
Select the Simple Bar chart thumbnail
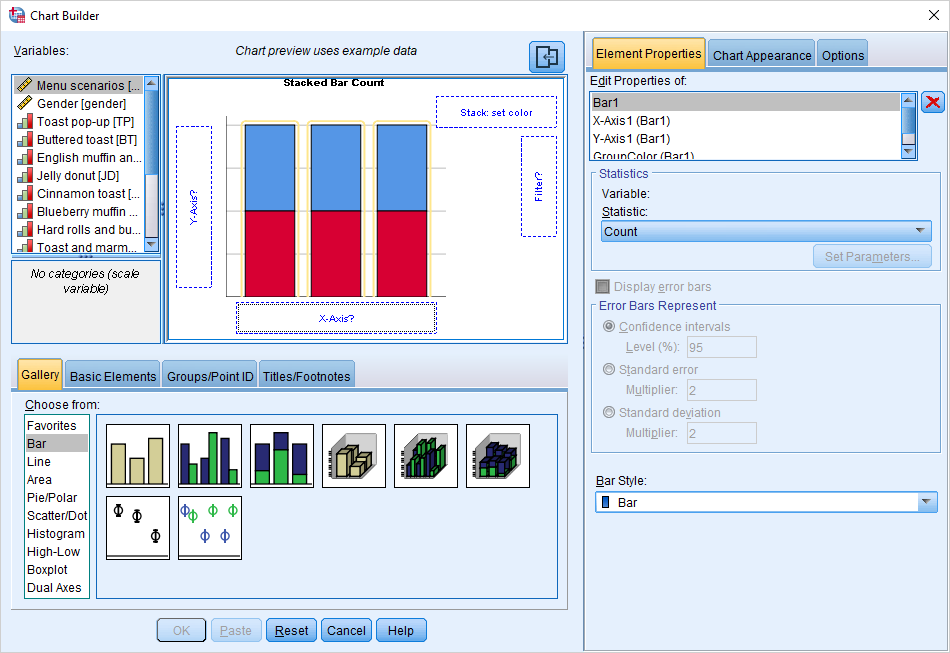click(x=138, y=456)
